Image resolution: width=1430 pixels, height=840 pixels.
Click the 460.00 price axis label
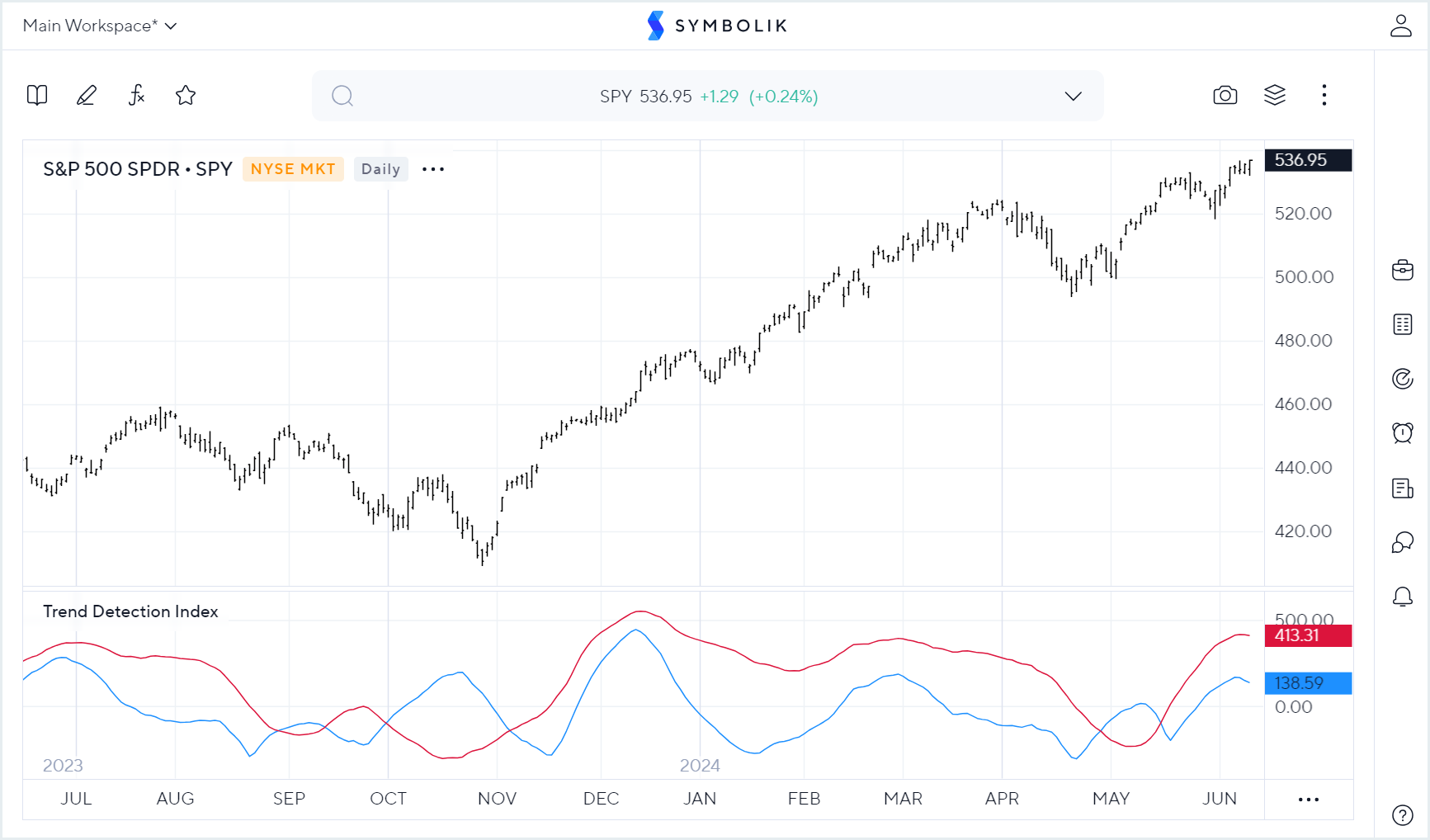(1304, 404)
